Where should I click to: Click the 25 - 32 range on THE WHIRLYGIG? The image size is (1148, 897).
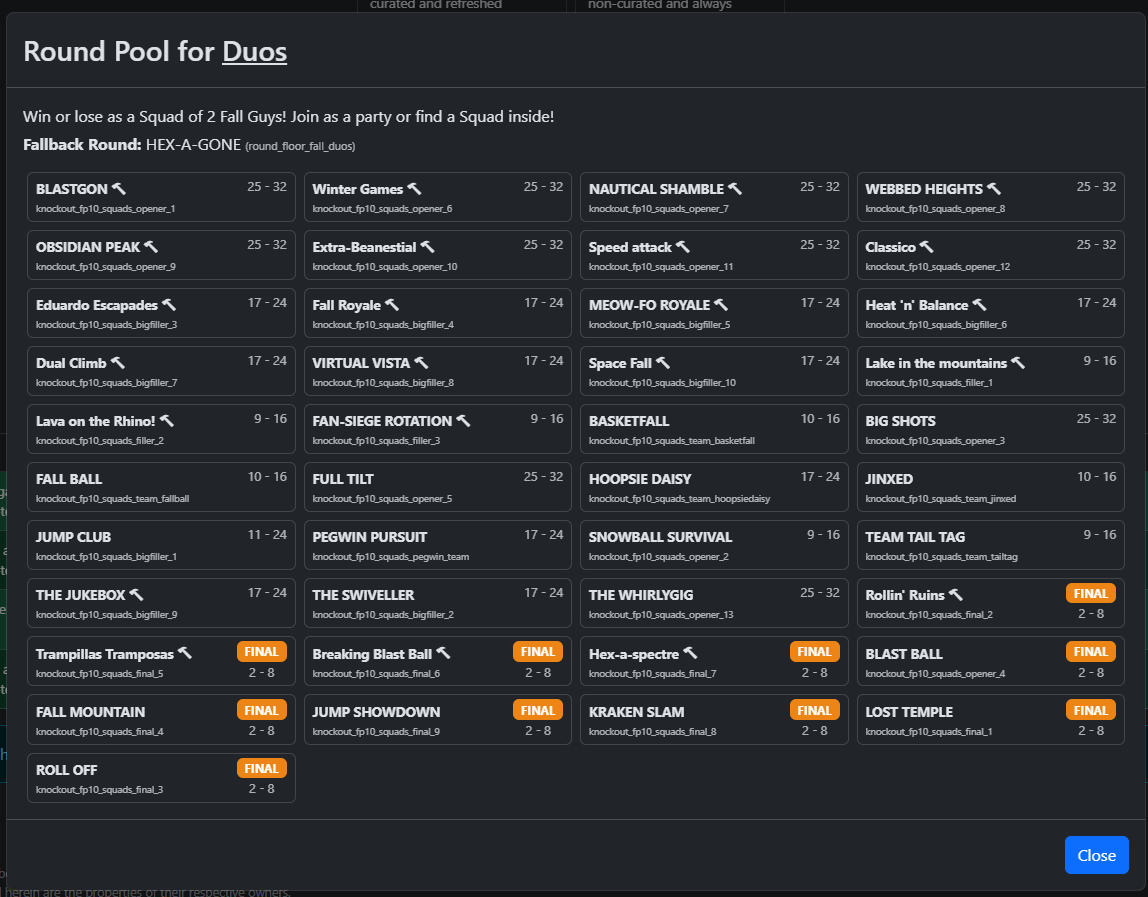(819, 592)
